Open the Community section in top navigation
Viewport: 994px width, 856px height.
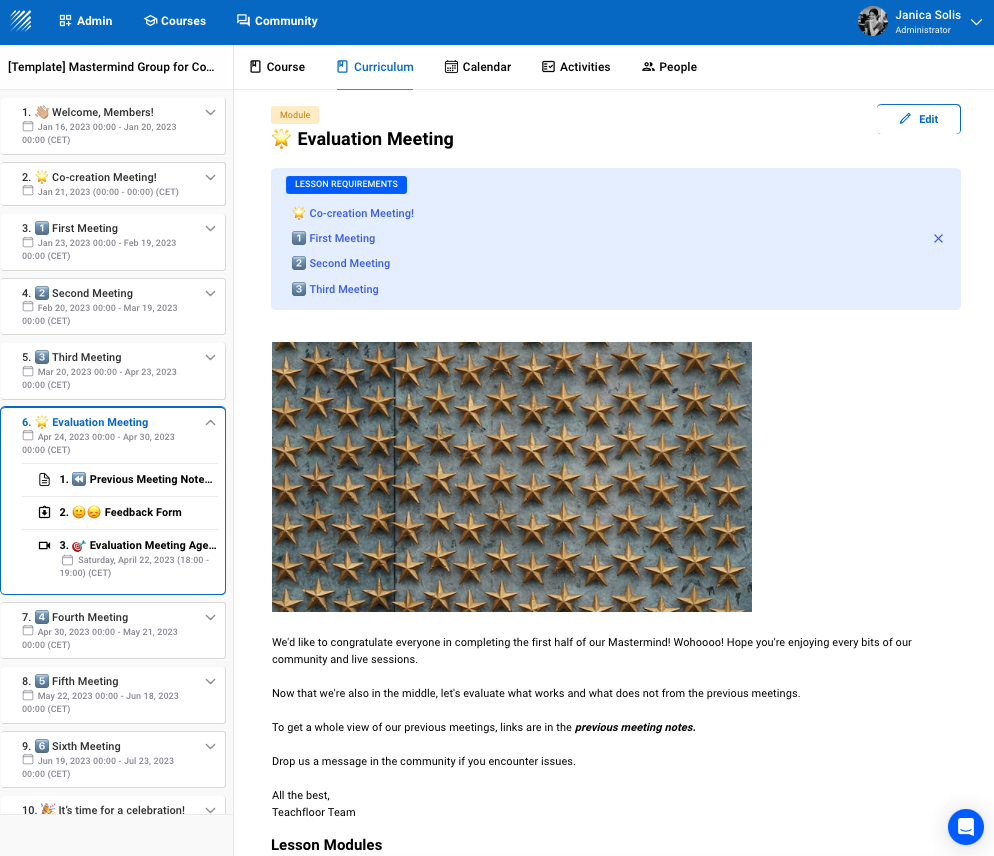coord(277,20)
